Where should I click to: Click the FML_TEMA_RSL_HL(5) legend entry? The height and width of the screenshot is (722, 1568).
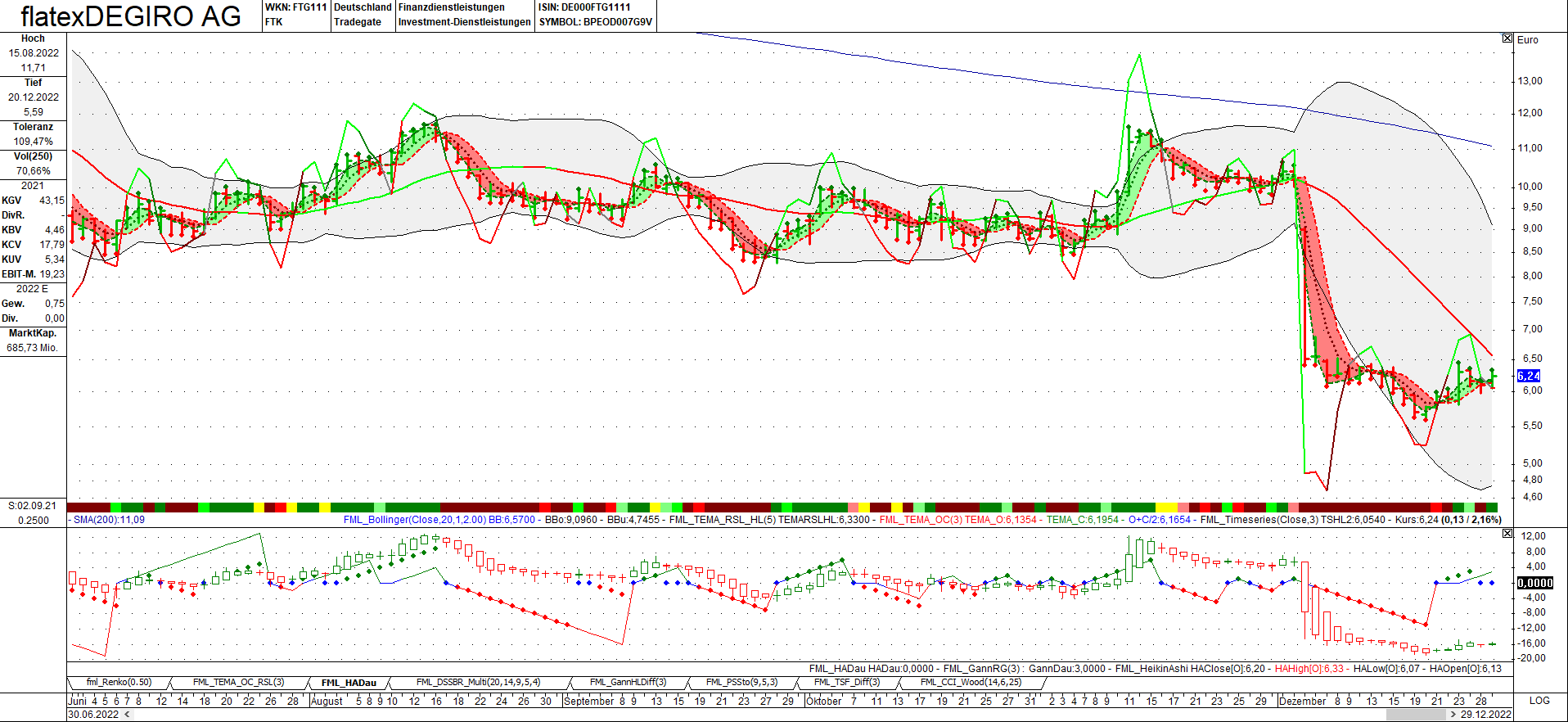pos(723,520)
